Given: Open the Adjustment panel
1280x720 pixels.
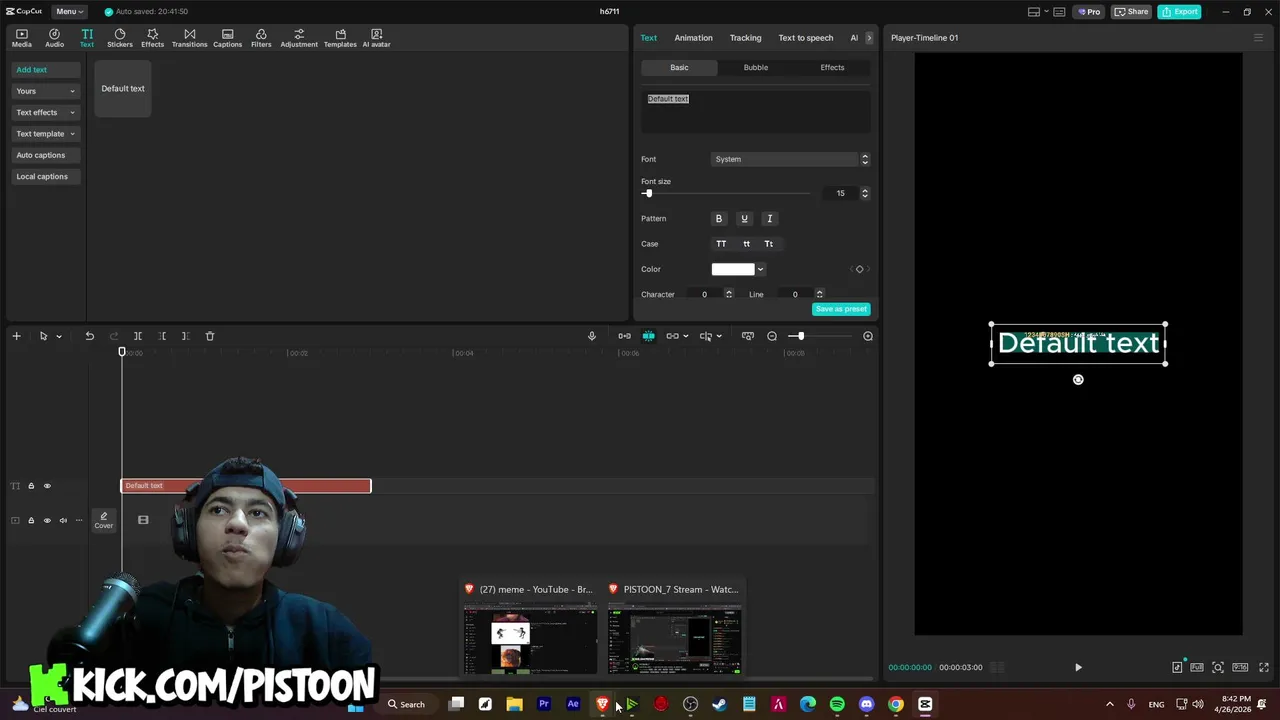Looking at the screenshot, I should click(298, 38).
